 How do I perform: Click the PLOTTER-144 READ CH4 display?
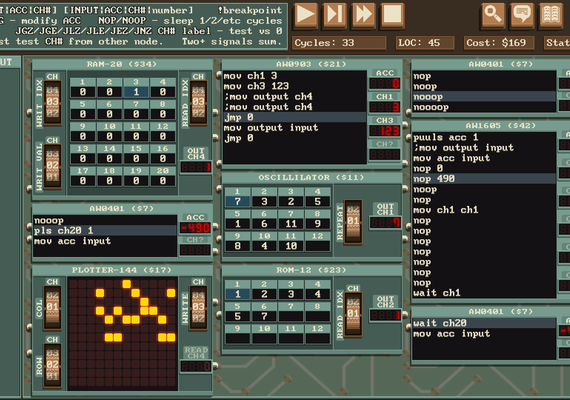point(196,366)
